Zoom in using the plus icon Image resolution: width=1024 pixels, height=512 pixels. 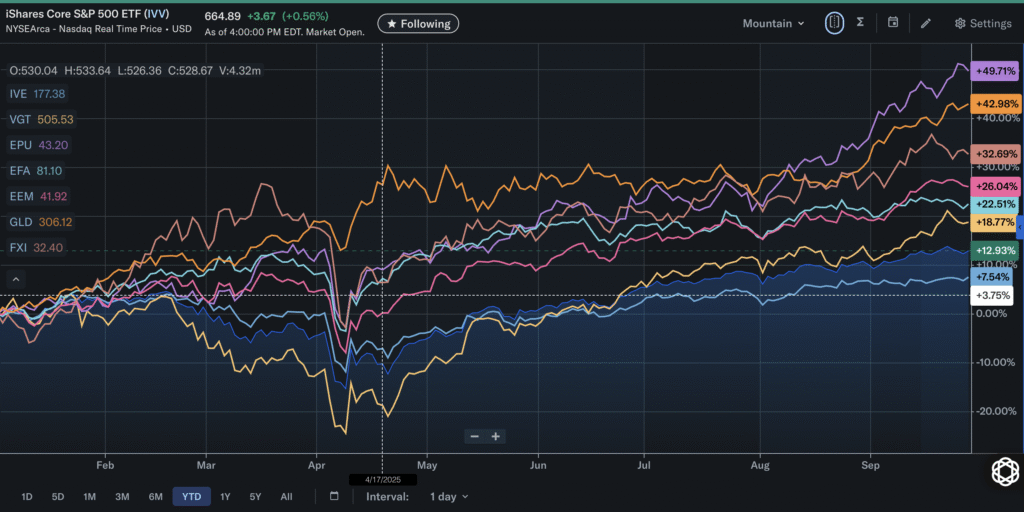pyautogui.click(x=496, y=436)
